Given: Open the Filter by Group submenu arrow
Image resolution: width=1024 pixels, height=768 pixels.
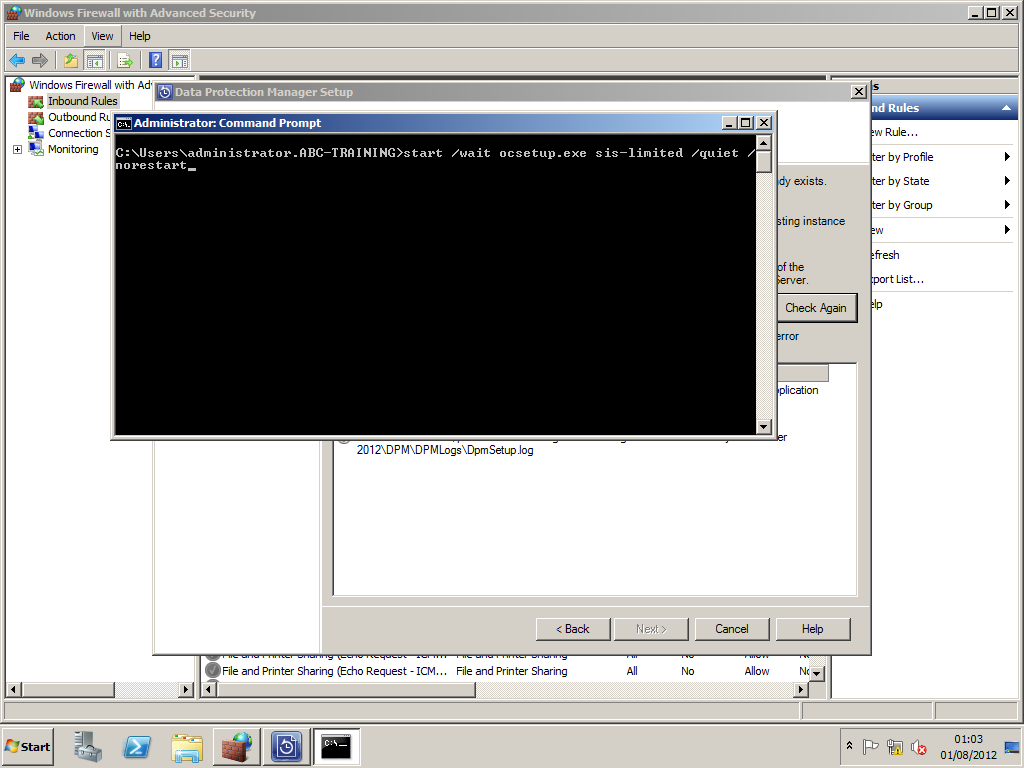Looking at the screenshot, I should tap(1007, 205).
